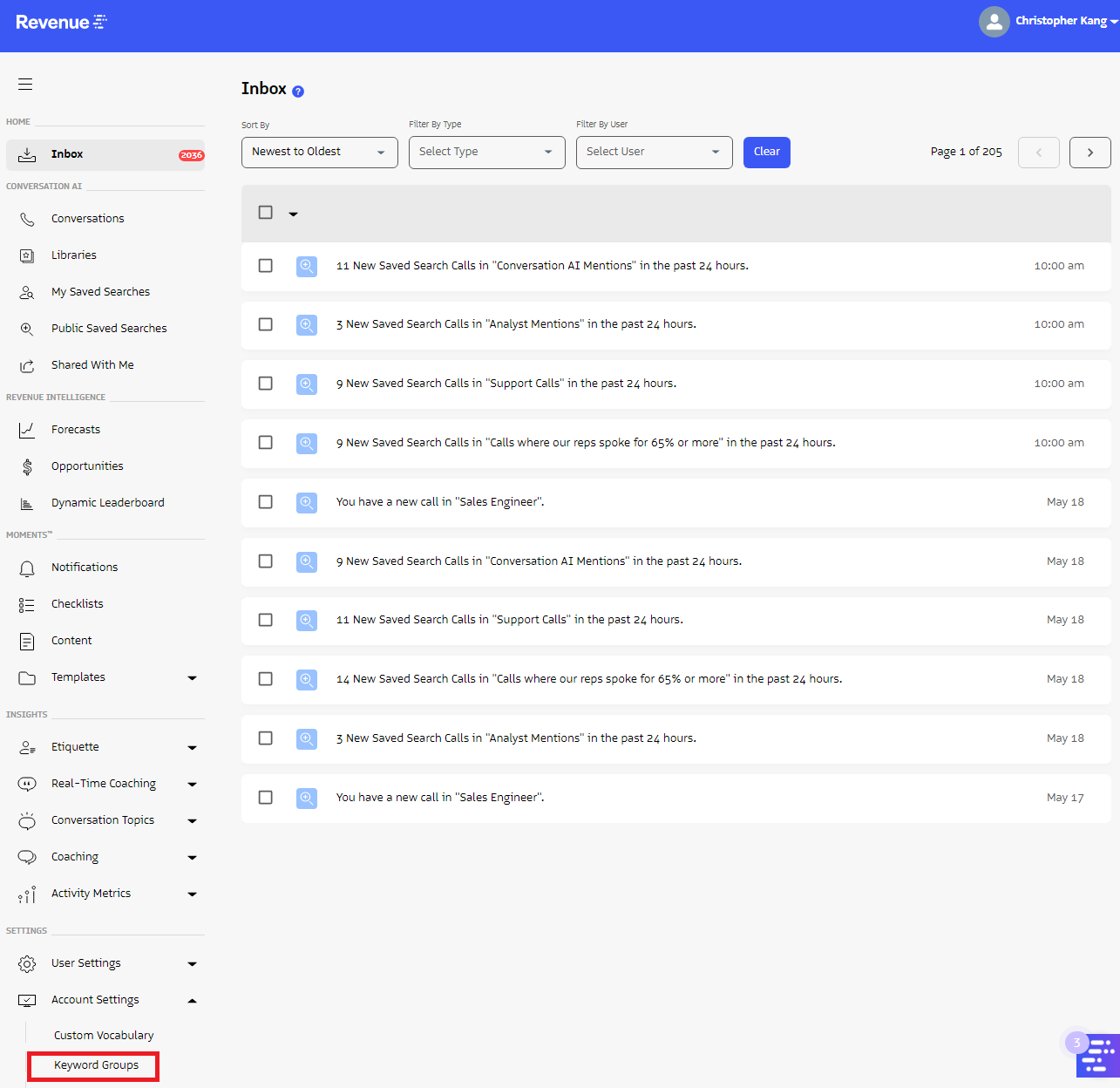Open the Notifications section
This screenshot has height=1088, width=1120.
(x=84, y=567)
